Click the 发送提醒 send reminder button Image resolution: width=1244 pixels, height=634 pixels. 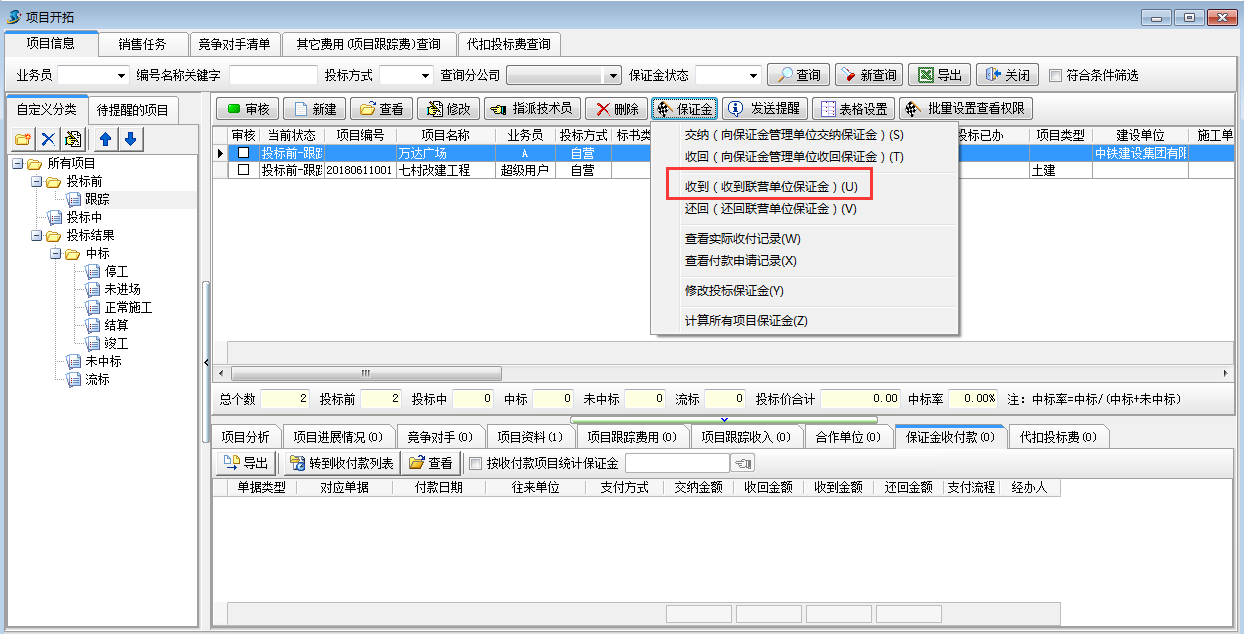point(764,109)
